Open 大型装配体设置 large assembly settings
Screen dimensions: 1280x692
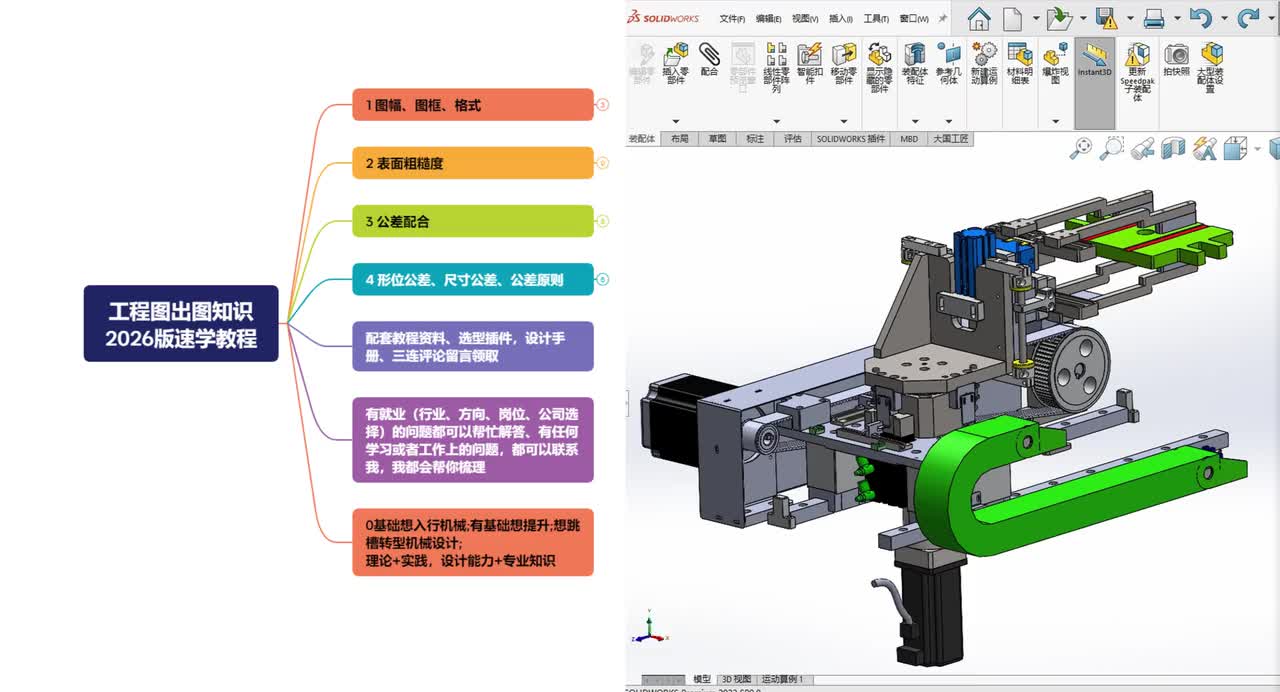1211,67
